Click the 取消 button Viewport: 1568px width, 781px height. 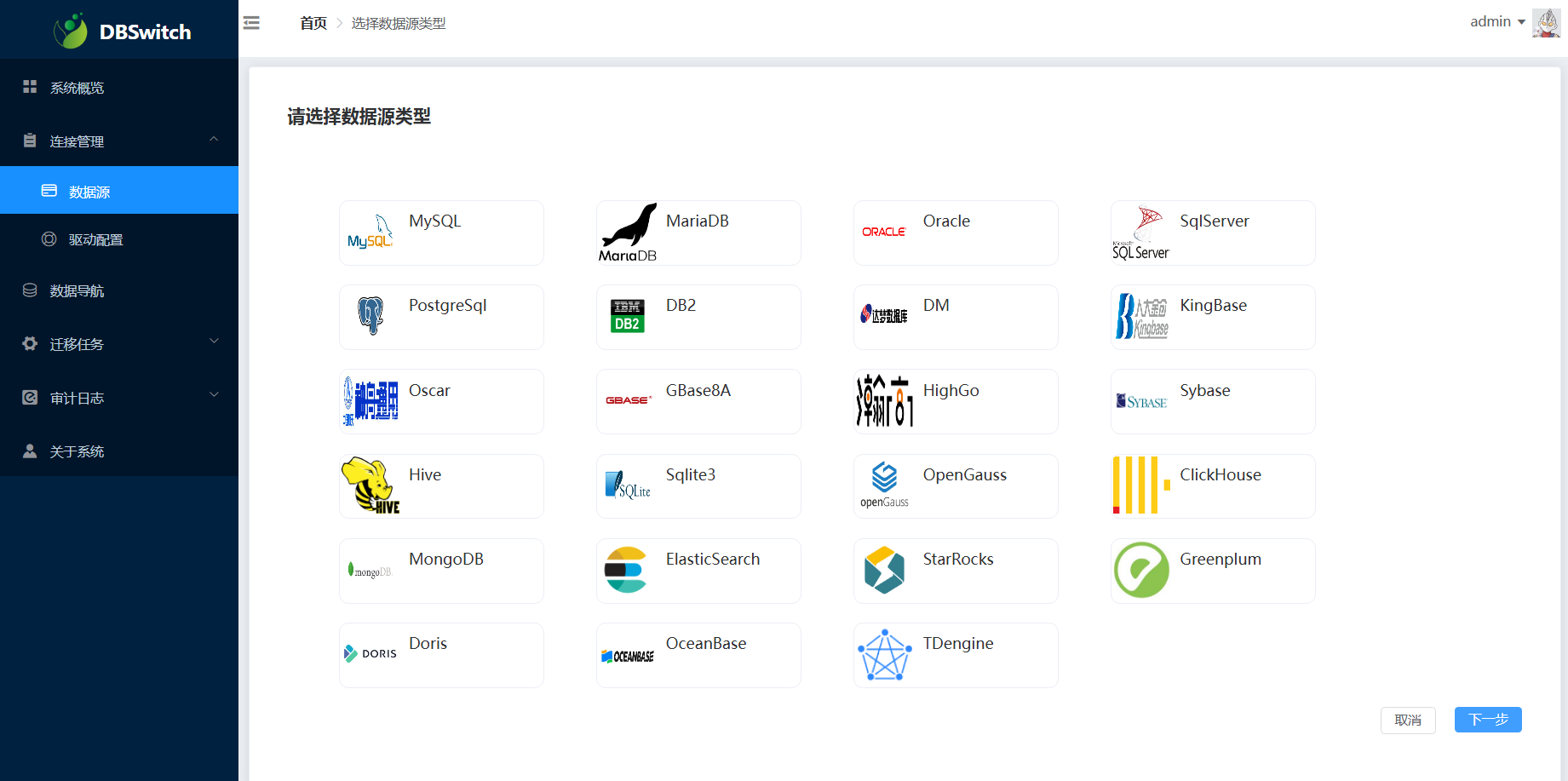[x=1407, y=721]
